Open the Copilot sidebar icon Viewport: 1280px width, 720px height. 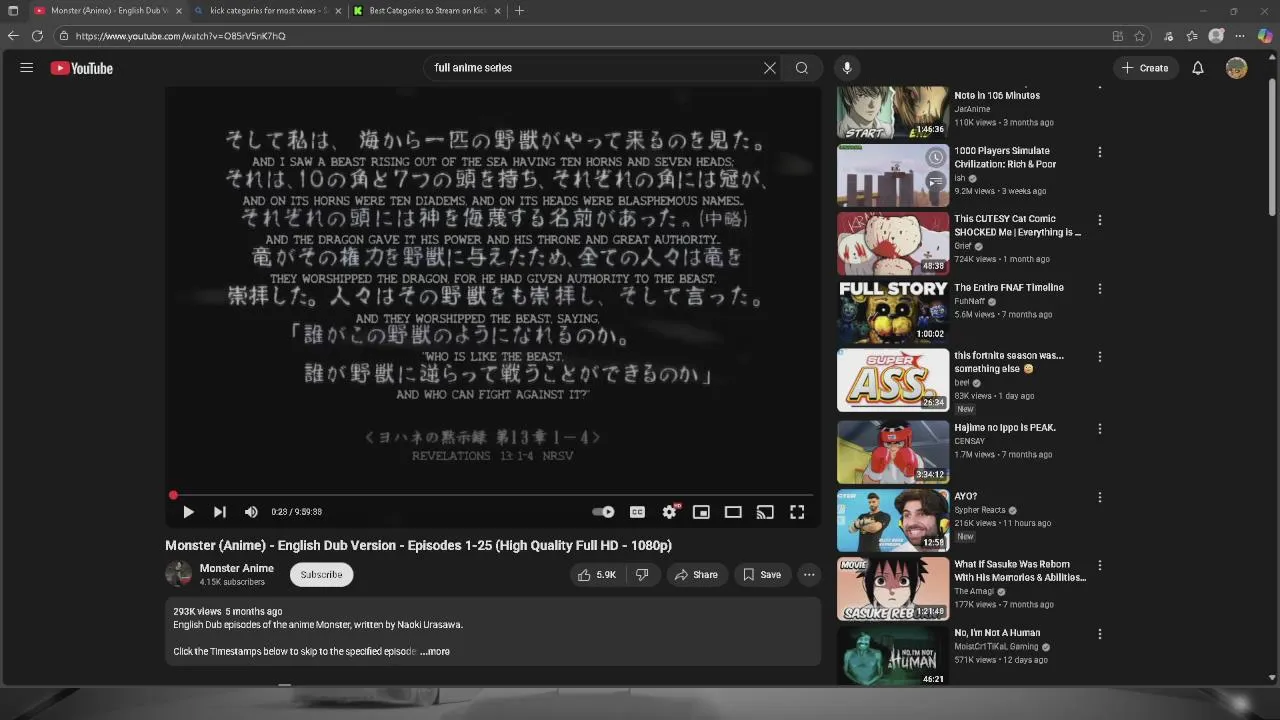pos(1265,36)
